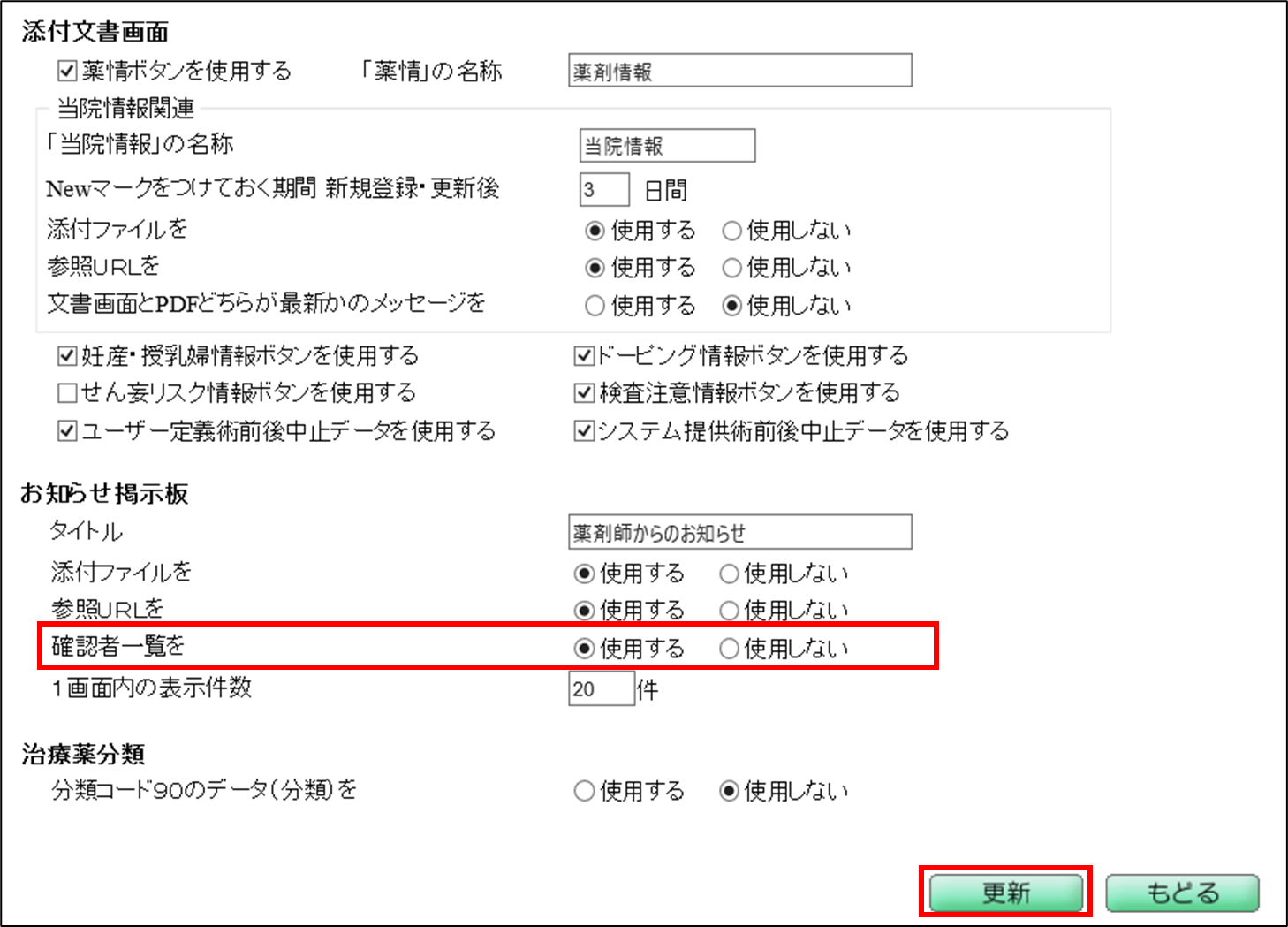
Task: Click the 「当院情報」の名称 input field
Action: click(667, 146)
